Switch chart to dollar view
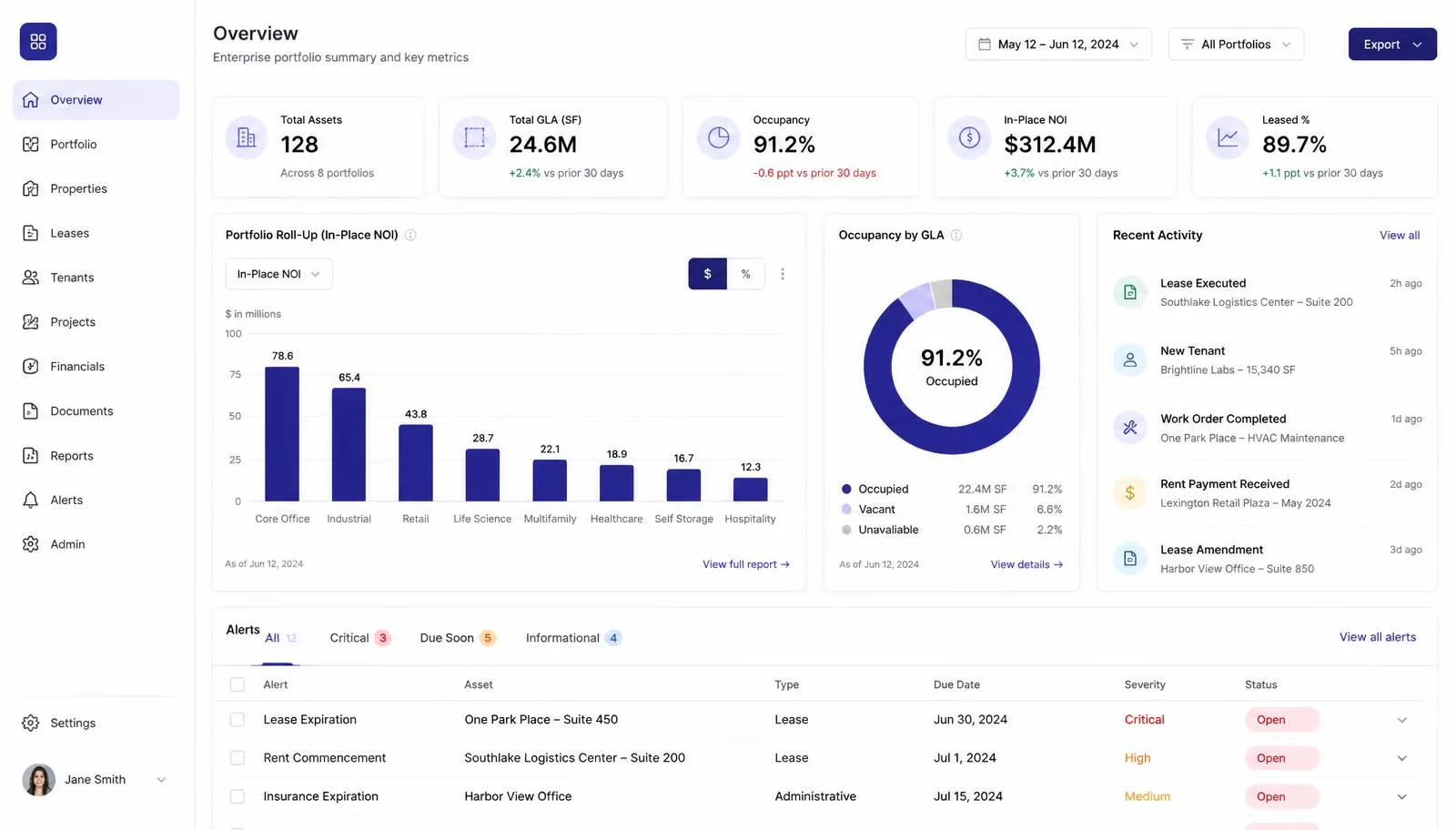1456x830 pixels. point(708,274)
